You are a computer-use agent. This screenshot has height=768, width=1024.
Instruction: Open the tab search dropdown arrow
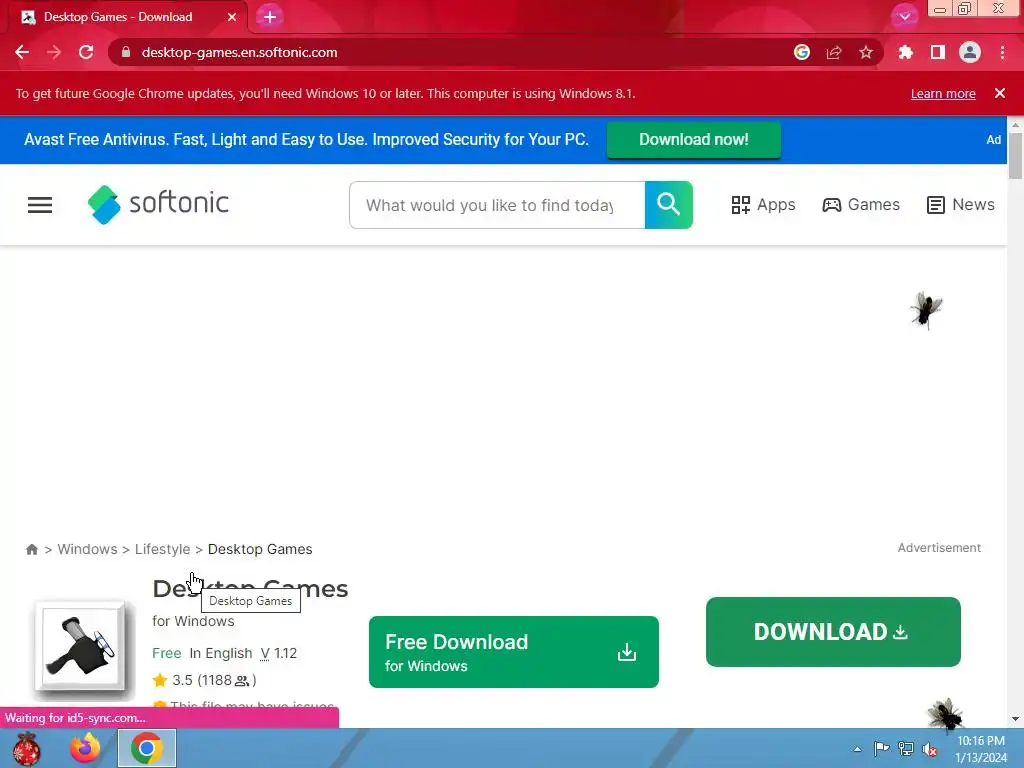[x=904, y=17]
